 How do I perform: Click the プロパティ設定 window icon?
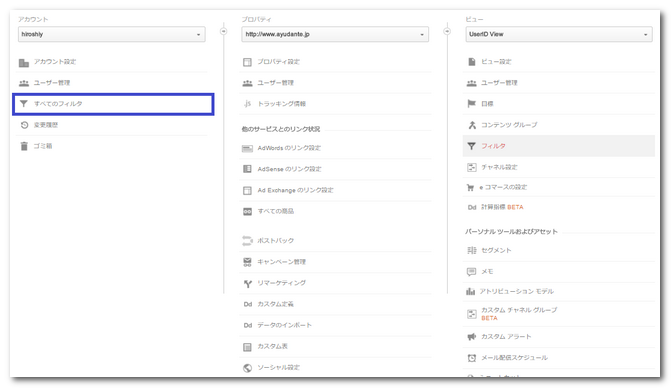coord(247,62)
